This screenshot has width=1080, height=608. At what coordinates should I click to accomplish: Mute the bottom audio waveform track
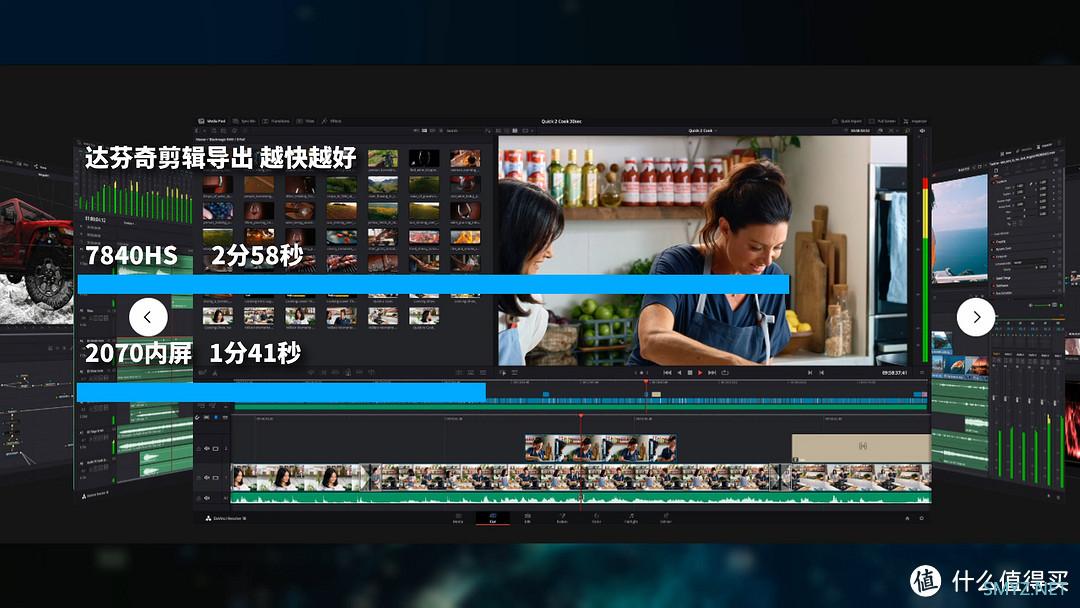tap(207, 498)
